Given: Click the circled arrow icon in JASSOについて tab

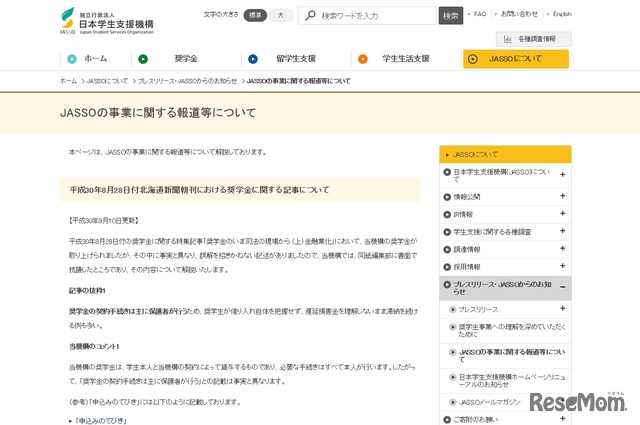Looking at the screenshot, I should (x=473, y=59).
